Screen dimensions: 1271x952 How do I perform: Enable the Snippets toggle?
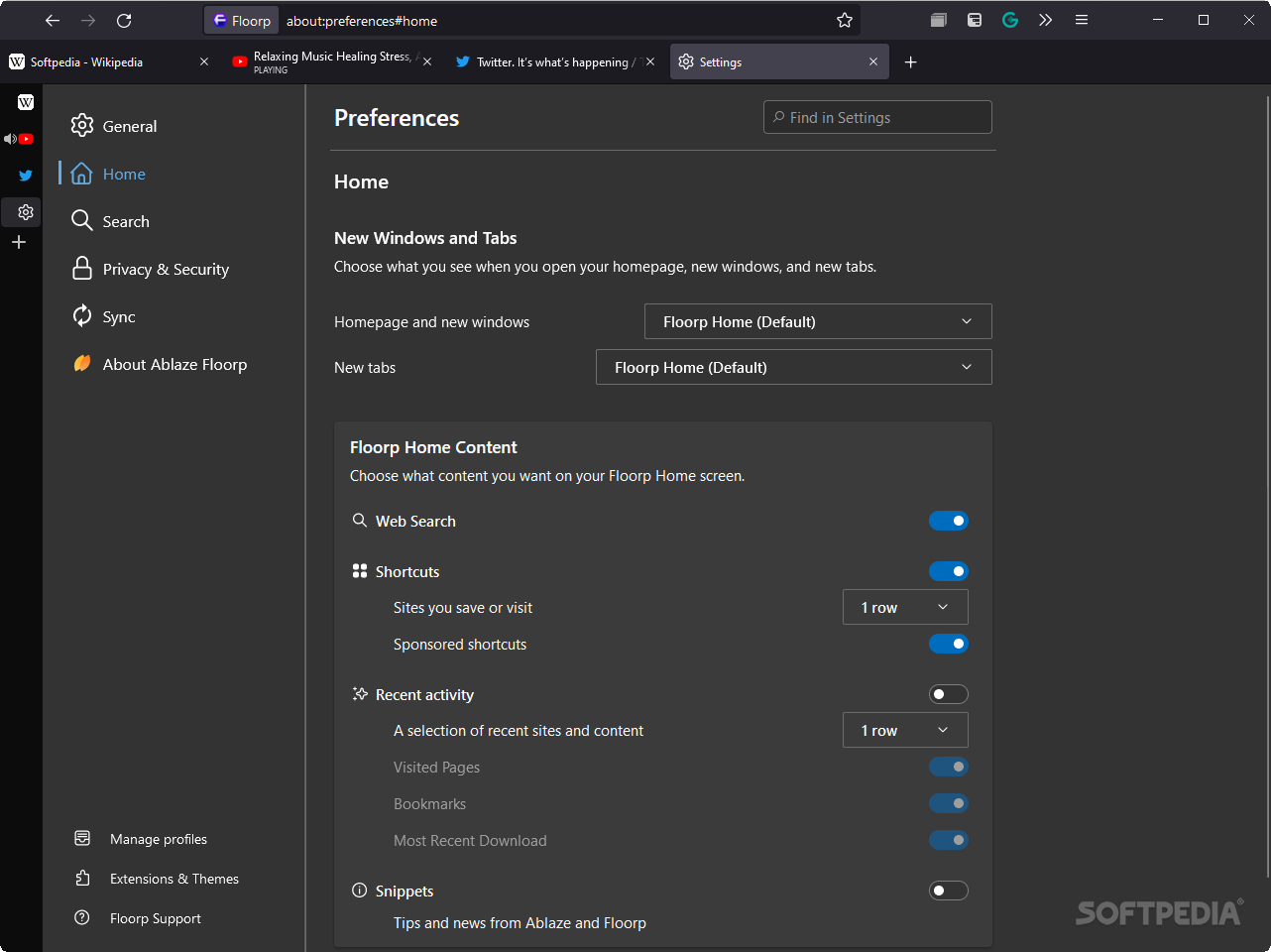point(949,891)
